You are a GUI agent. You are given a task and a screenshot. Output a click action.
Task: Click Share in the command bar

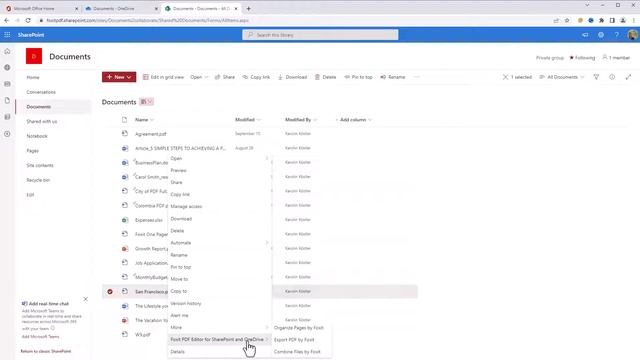(225, 77)
